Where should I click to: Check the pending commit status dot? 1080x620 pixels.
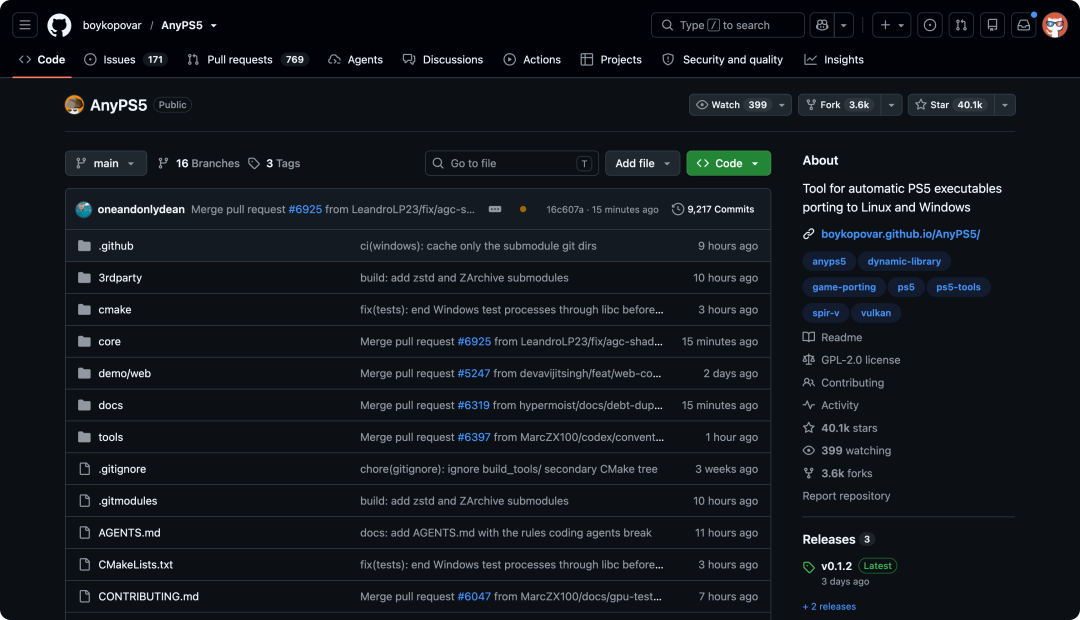523,209
